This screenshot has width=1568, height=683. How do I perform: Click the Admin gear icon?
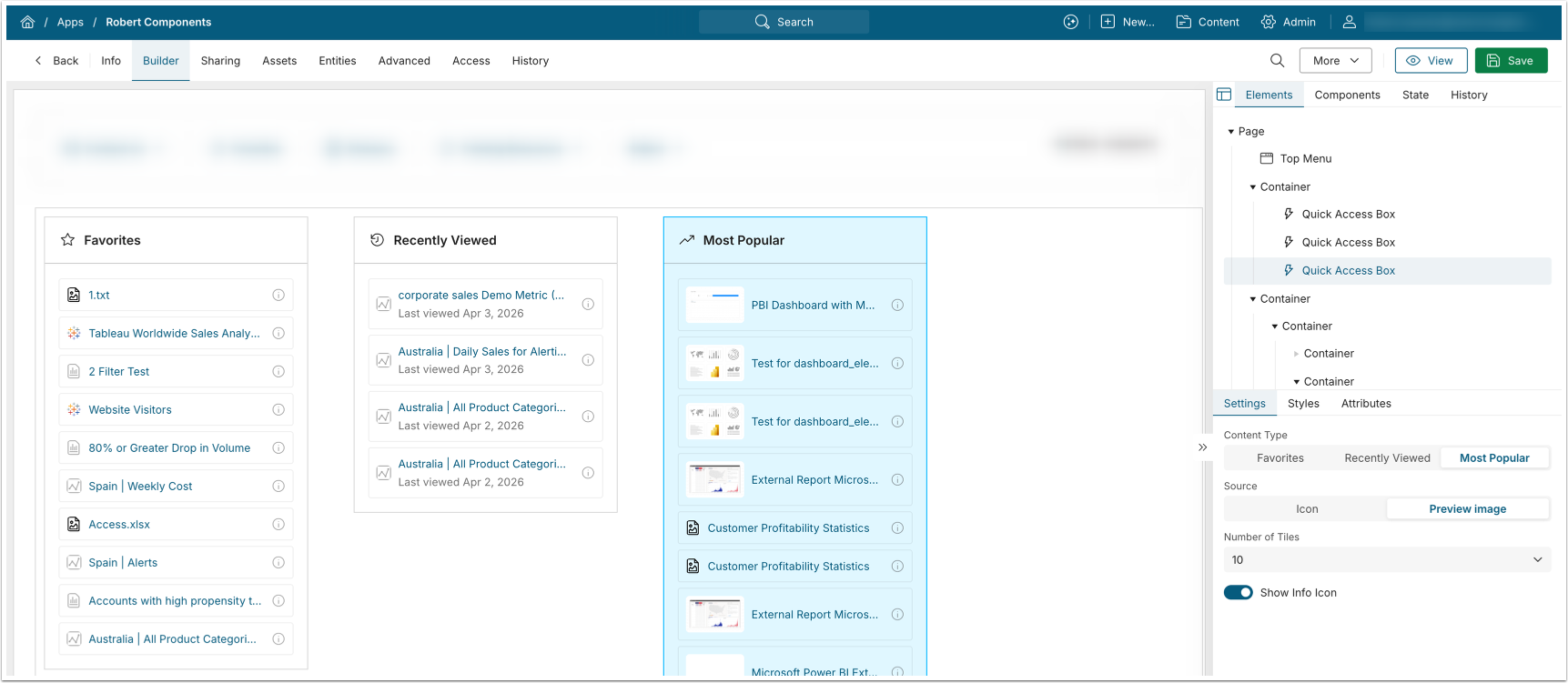coord(1268,22)
